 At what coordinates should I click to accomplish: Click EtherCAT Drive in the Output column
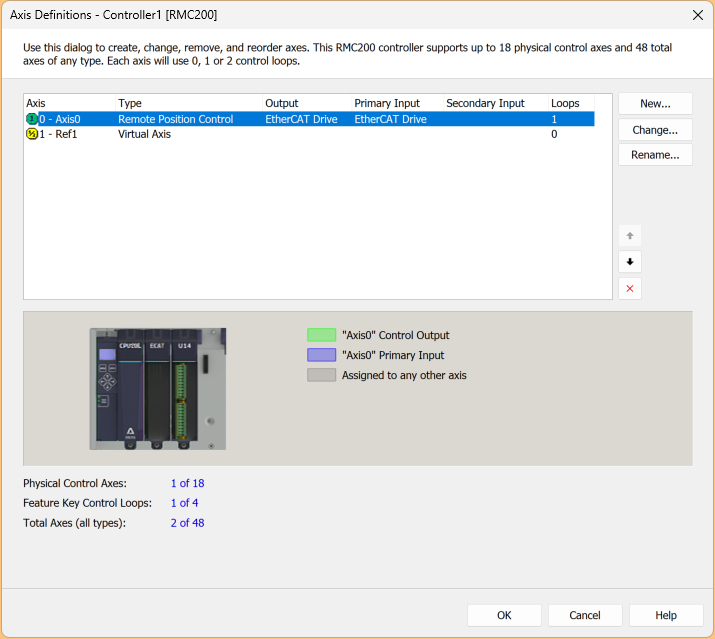(x=301, y=119)
